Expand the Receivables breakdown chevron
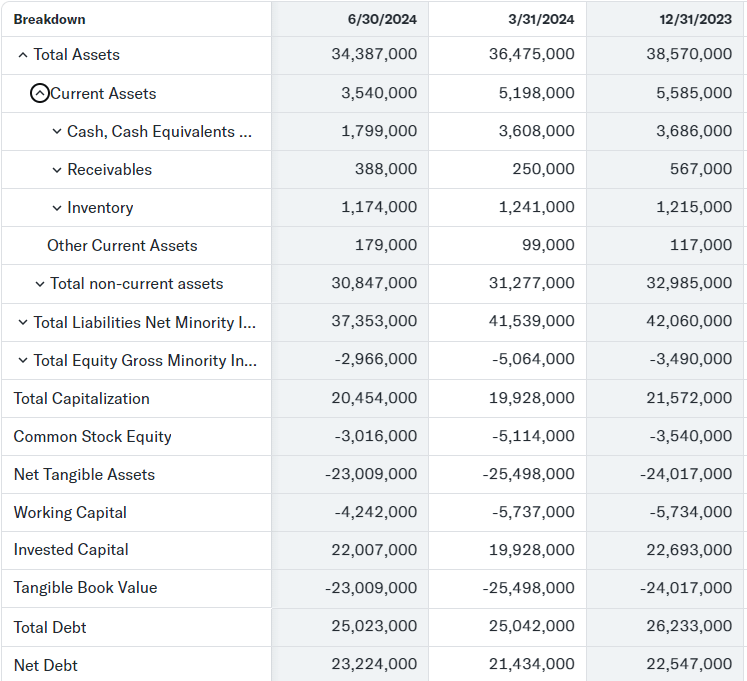The image size is (747, 681). click(57, 170)
